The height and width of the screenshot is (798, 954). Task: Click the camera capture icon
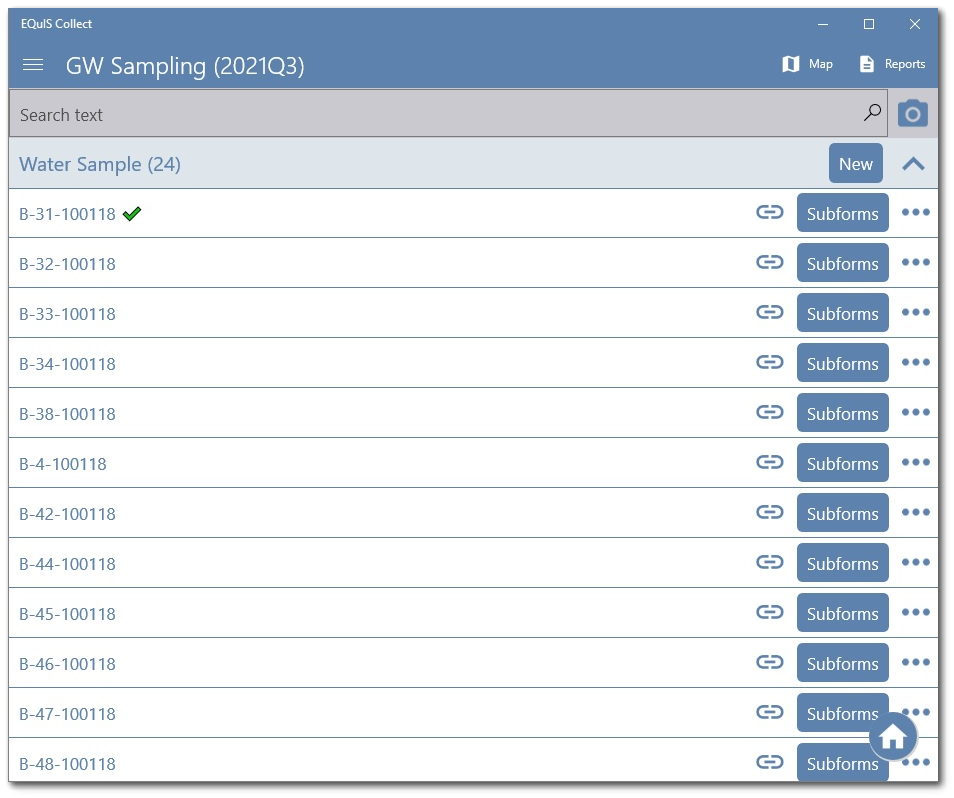point(912,112)
